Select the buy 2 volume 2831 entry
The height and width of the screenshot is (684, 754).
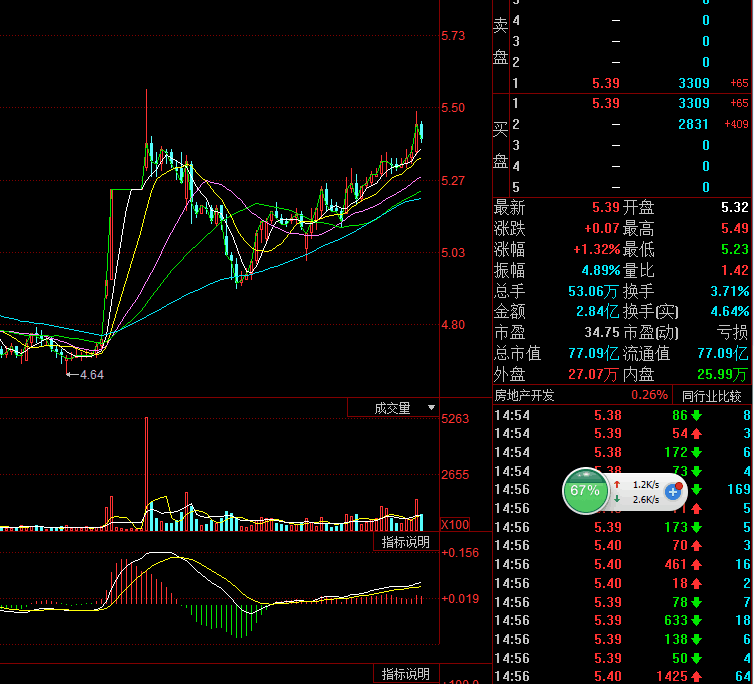pos(692,124)
